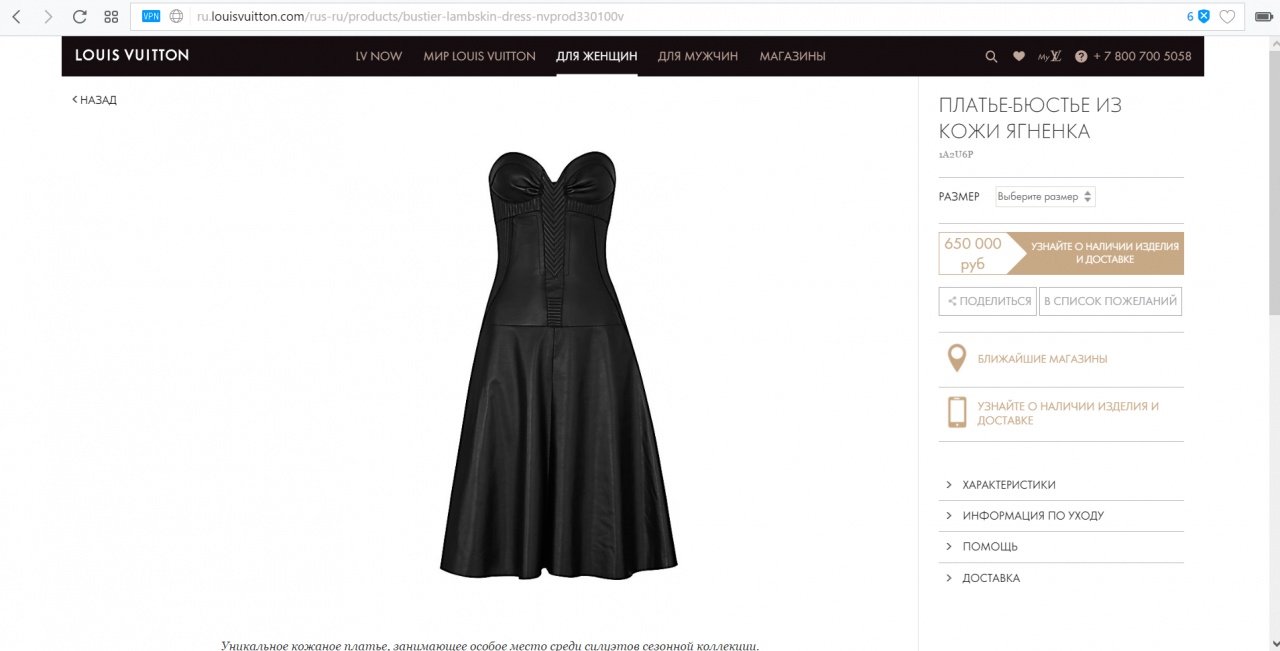Screen dimensions: 1280x651
Task: Click the battery saver icon
Action: [x=1261, y=17]
